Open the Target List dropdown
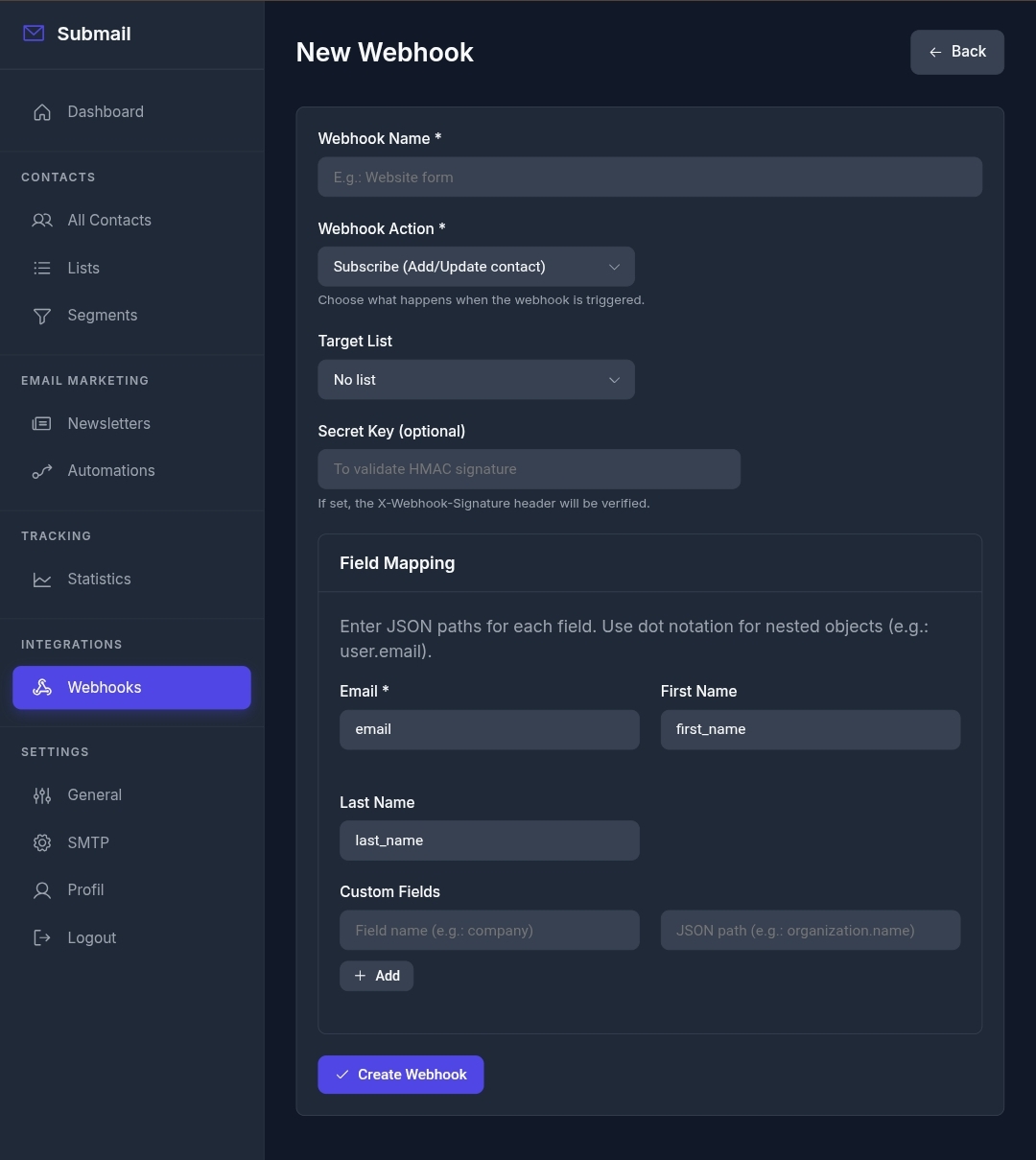Screen dimensions: 1036x1160 (476, 380)
